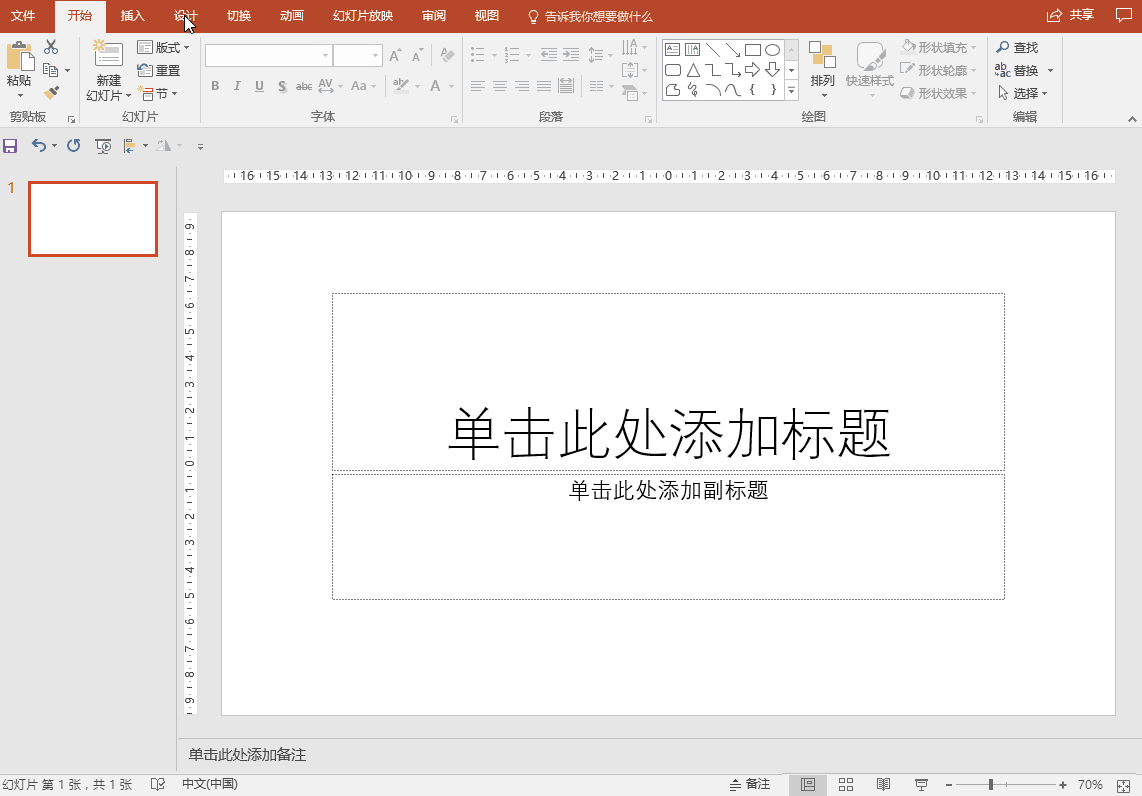Click the Share (共享) button

tap(1070, 15)
